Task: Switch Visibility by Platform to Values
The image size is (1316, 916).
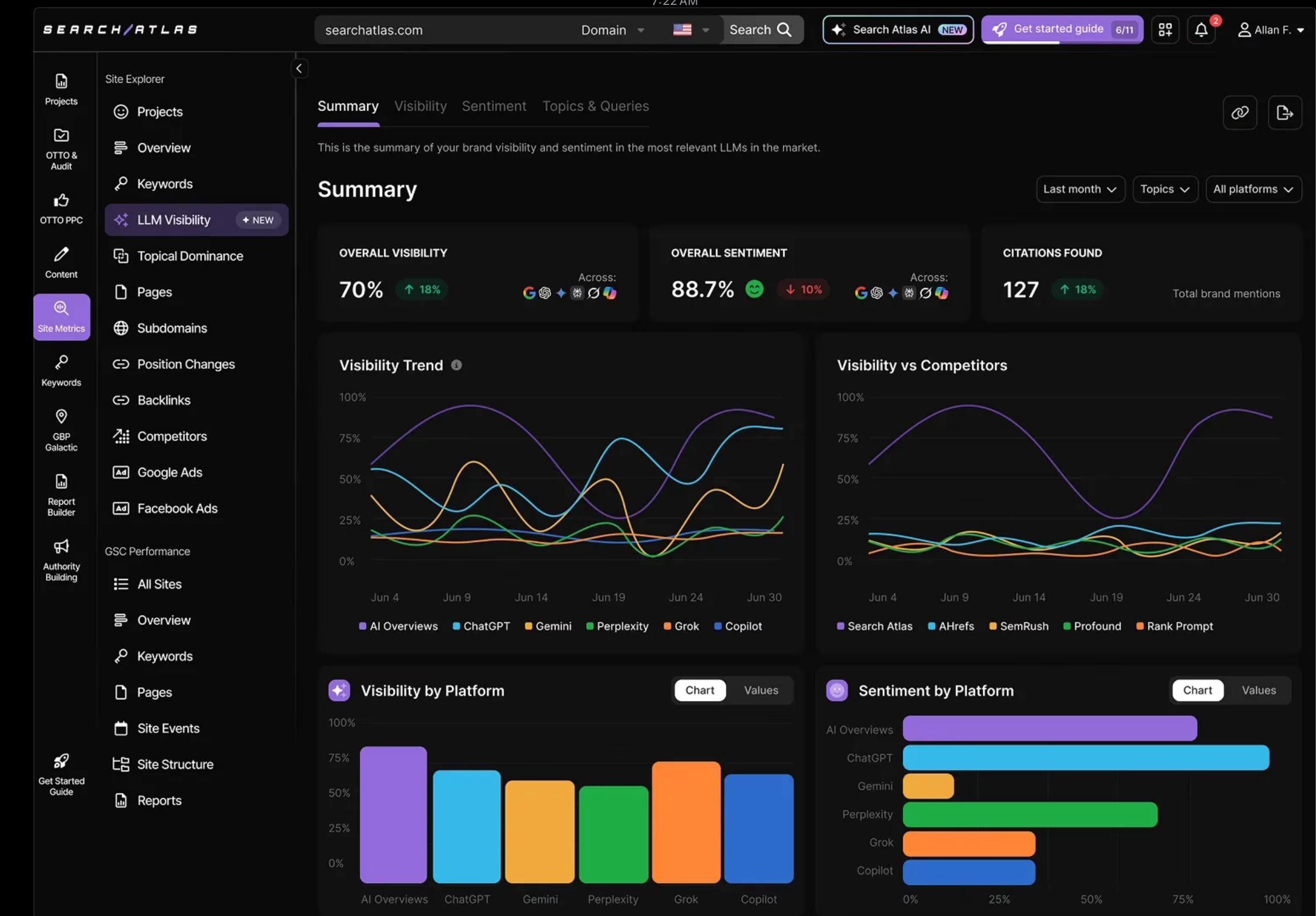Action: (x=760, y=691)
